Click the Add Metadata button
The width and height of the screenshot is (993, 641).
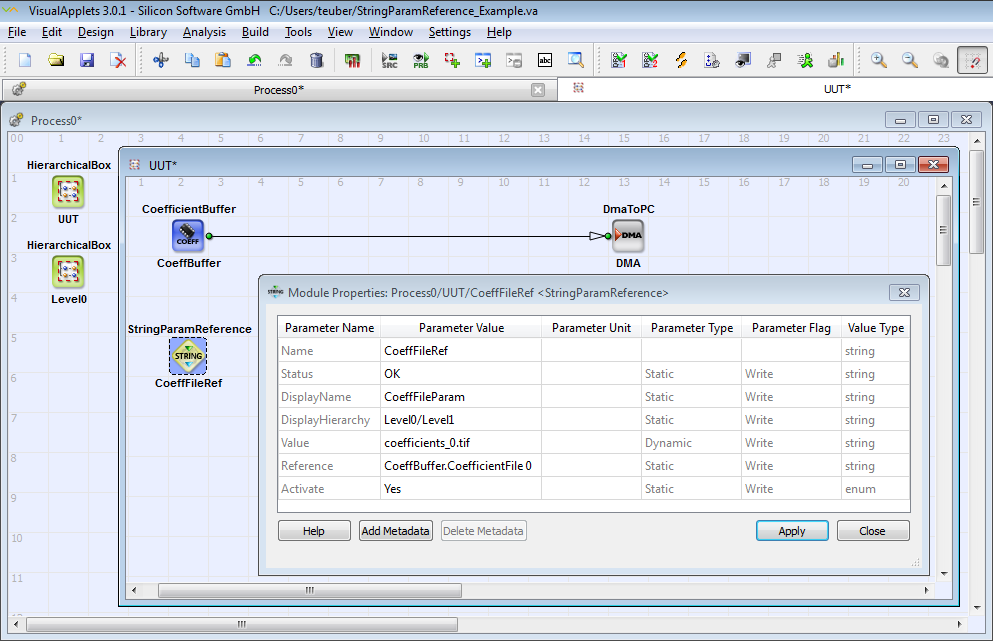(x=396, y=531)
